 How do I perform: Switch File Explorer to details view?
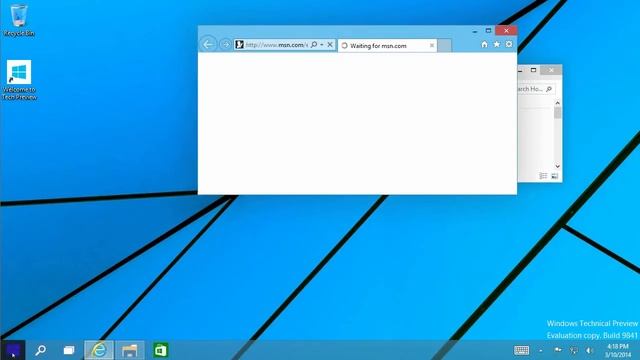pos(543,176)
